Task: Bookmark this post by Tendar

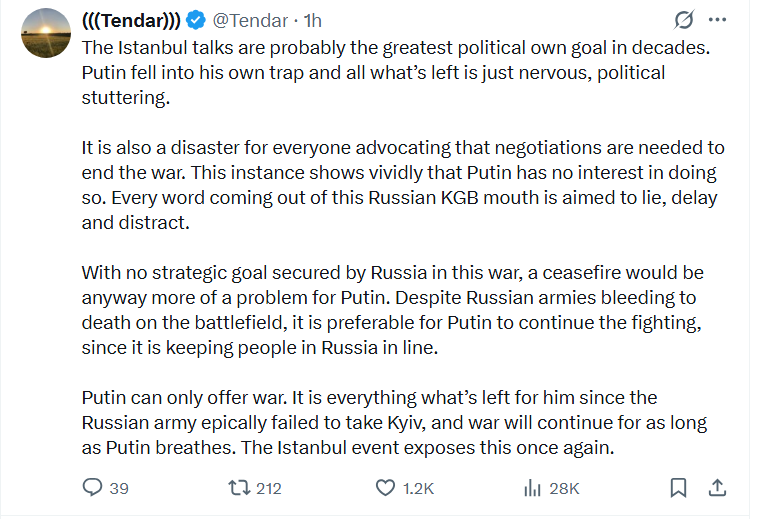Action: click(x=678, y=488)
